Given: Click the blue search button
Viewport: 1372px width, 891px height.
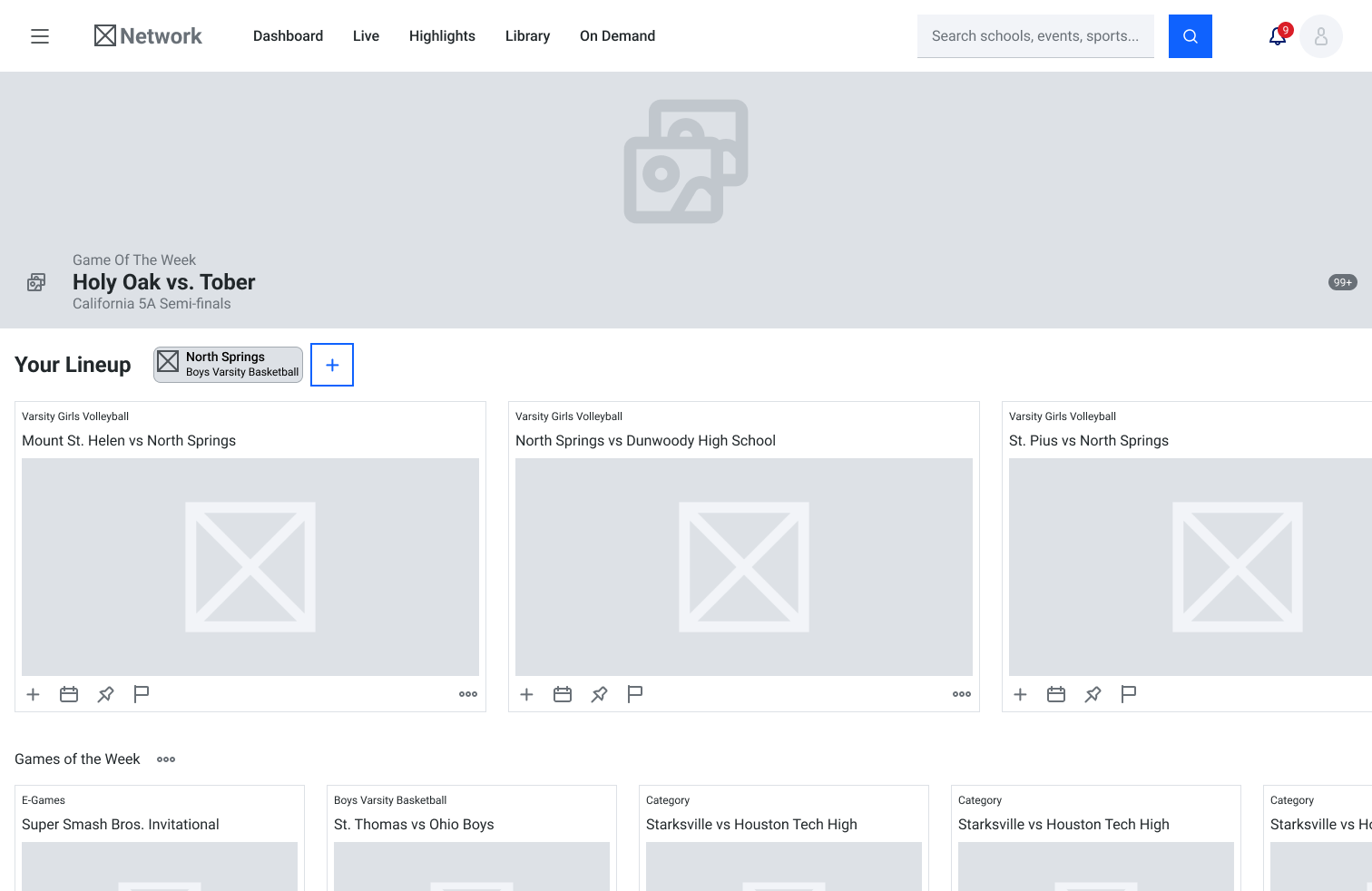Looking at the screenshot, I should [1191, 36].
